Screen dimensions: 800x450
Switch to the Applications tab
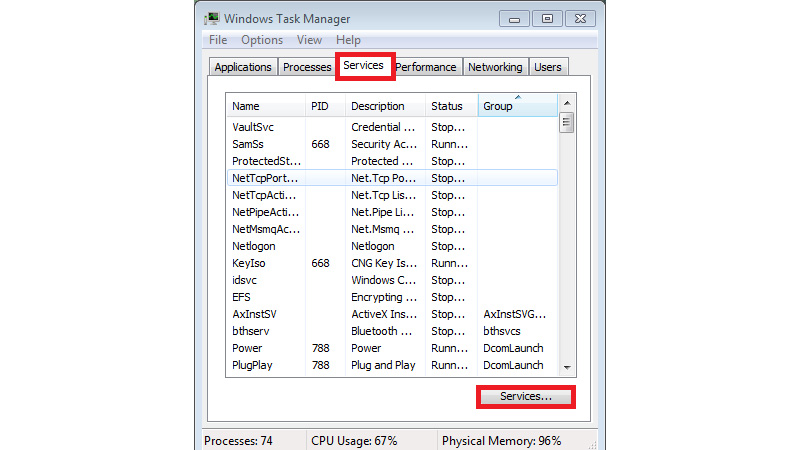(243, 67)
